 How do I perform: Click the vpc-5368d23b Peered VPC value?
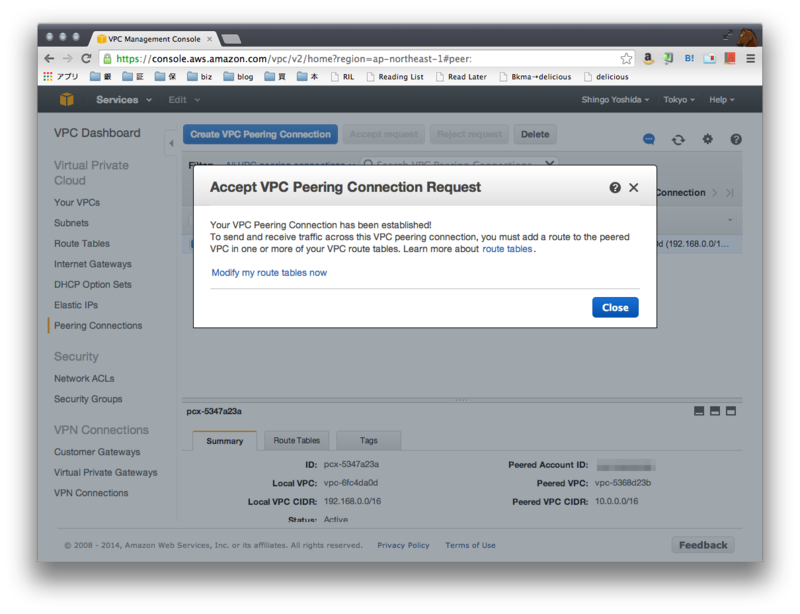(623, 483)
